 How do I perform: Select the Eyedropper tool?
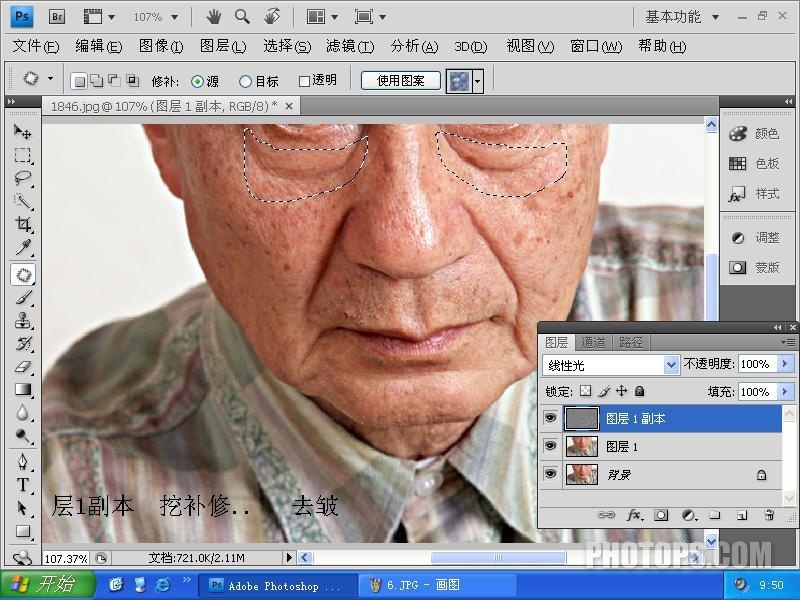click(x=22, y=247)
